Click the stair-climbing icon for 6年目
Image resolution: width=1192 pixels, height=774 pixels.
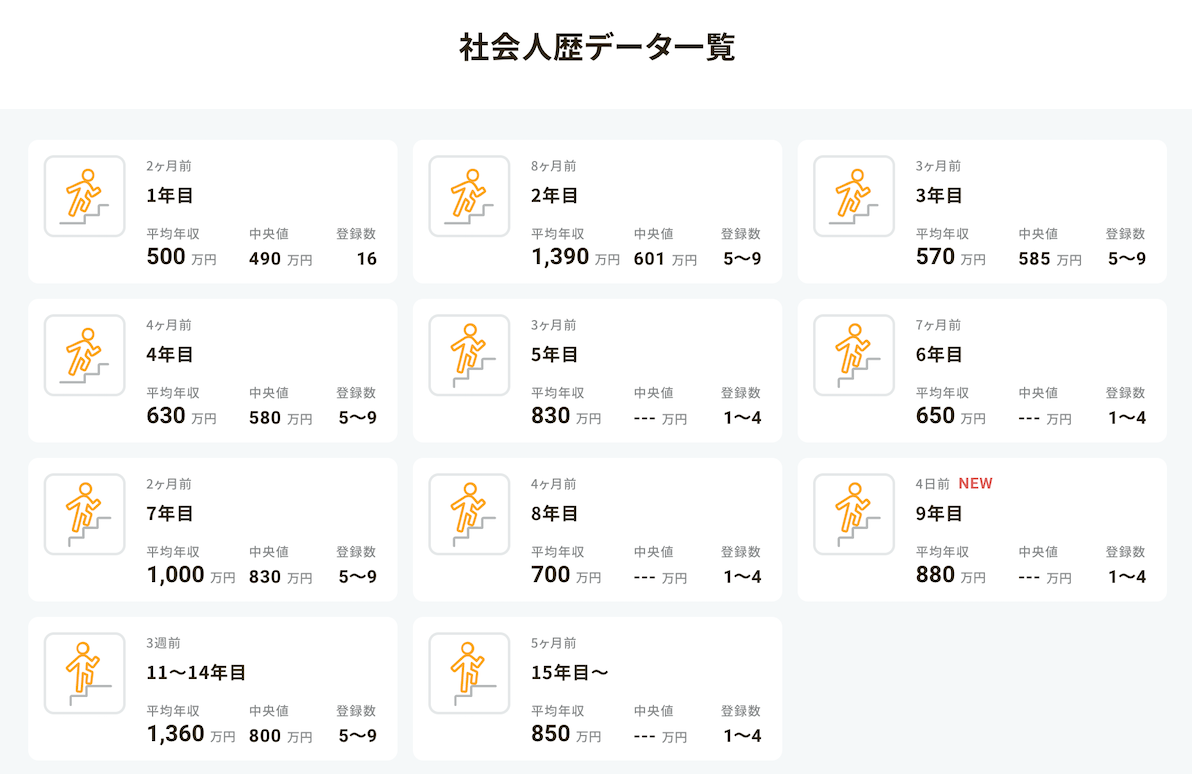click(854, 355)
